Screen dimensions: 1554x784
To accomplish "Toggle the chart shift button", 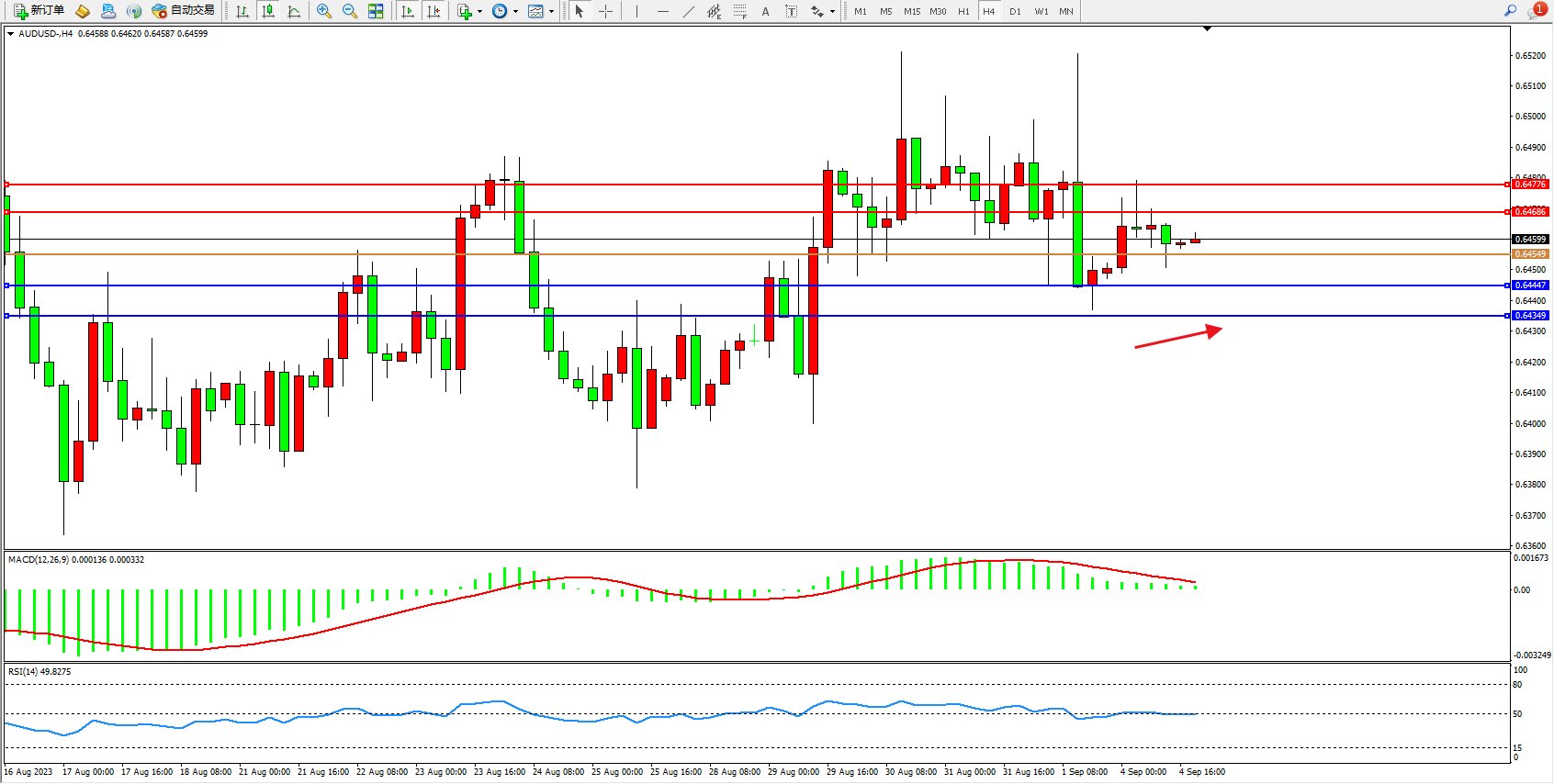I will tap(434, 11).
